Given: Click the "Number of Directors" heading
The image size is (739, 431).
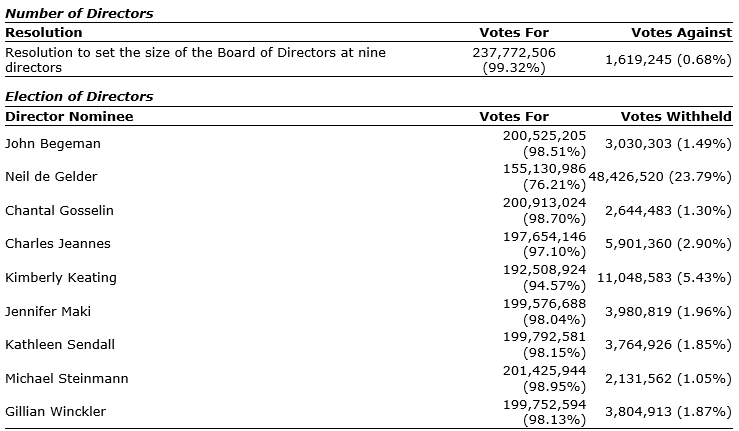Looking at the screenshot, I should [x=79, y=14].
